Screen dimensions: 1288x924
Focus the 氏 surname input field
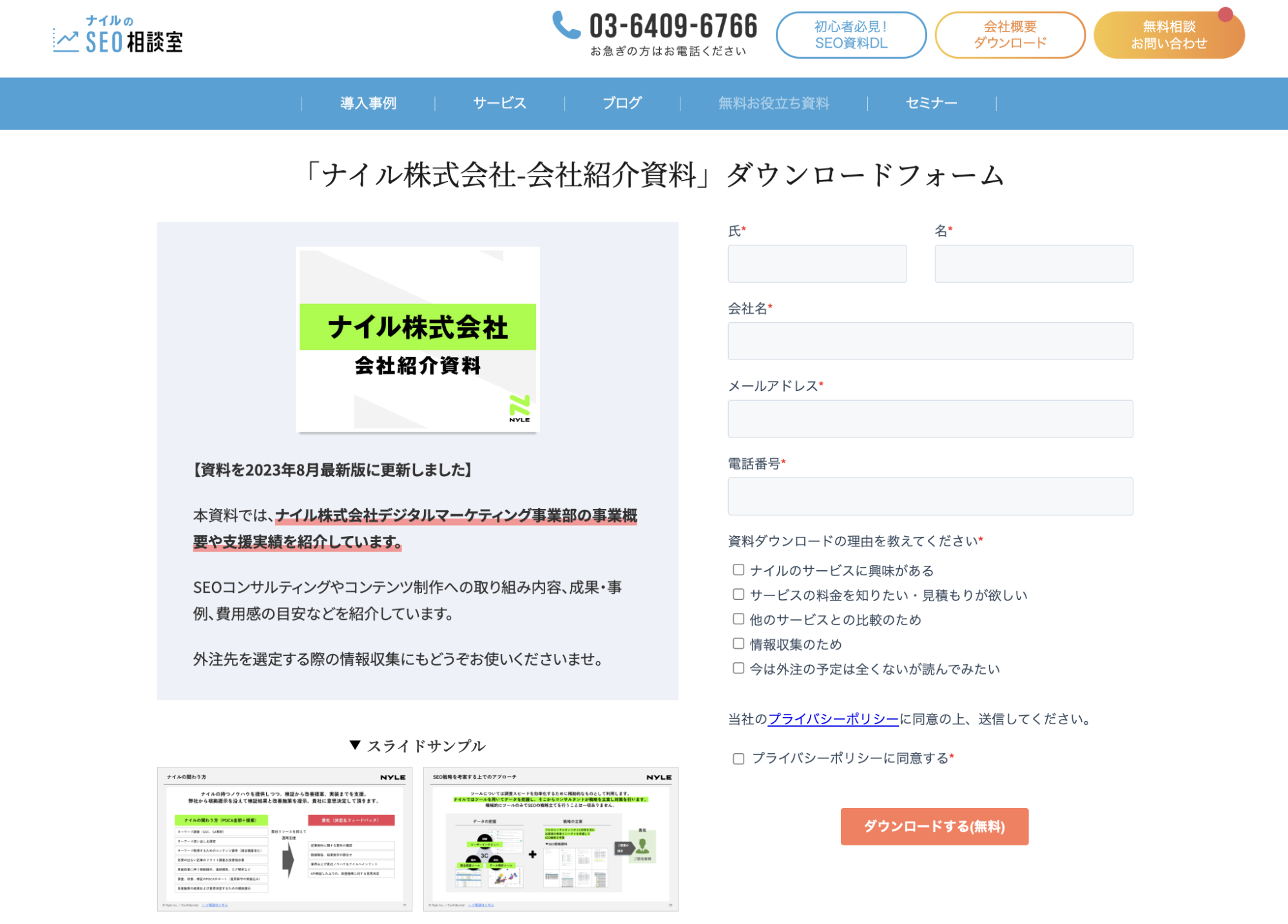coord(817,263)
